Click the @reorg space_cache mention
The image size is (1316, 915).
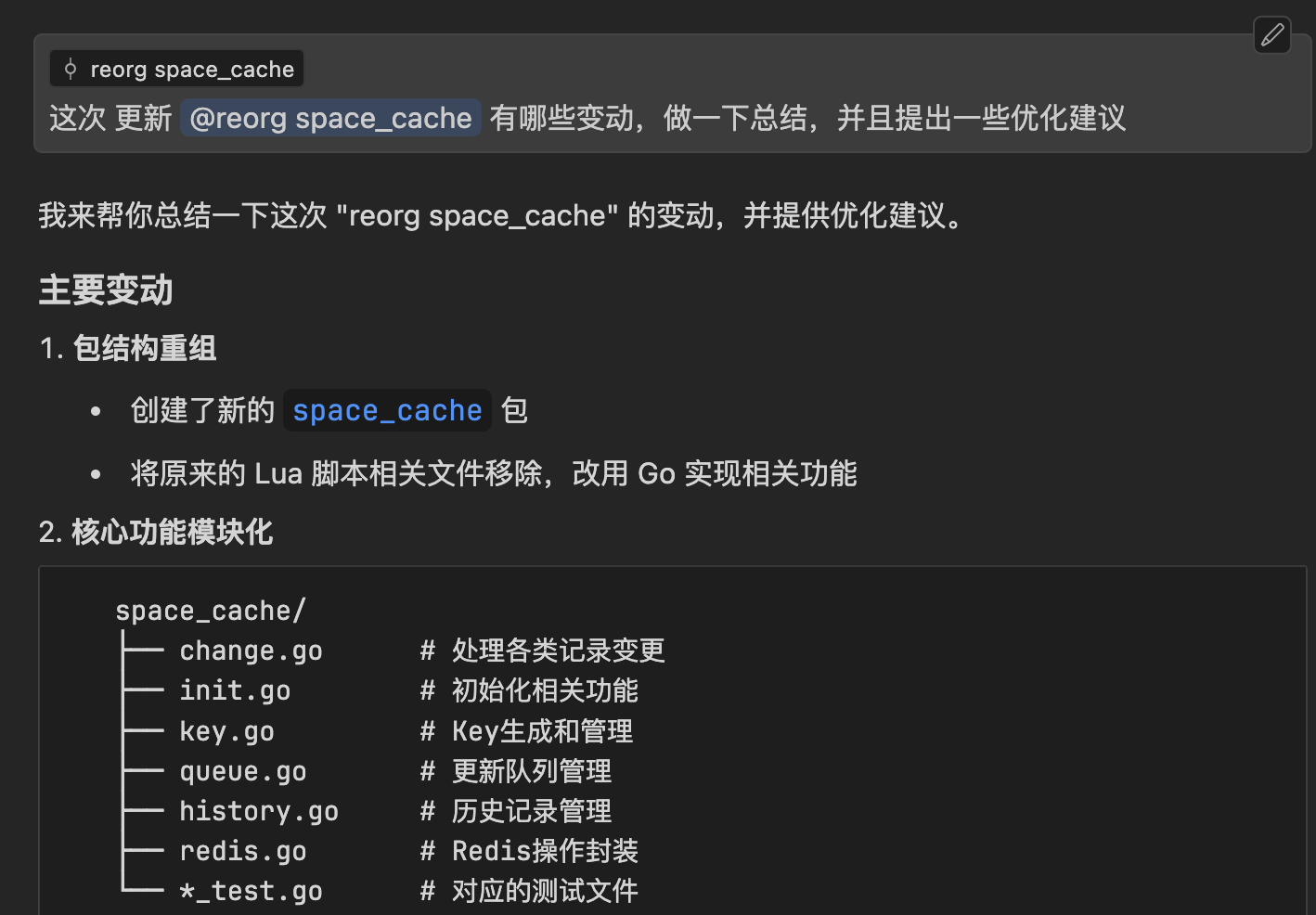(x=330, y=118)
